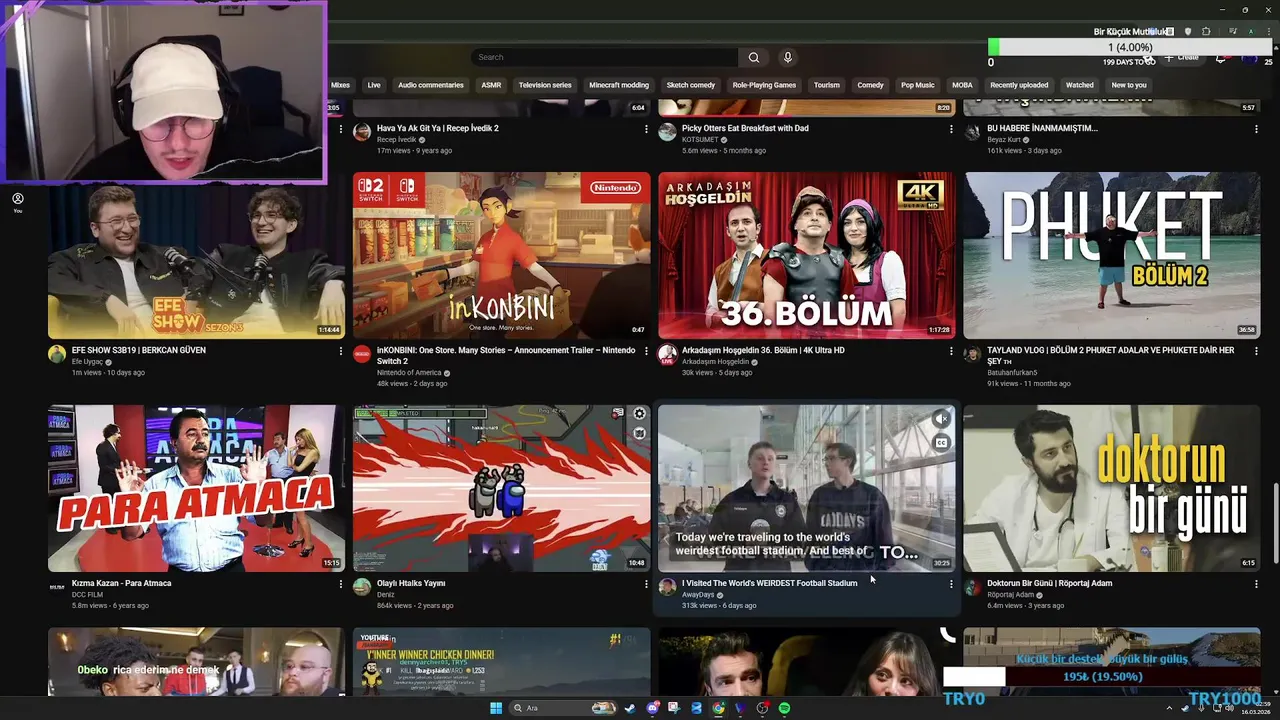Screen dimensions: 1280x720
Task: Open Nintendo of America channel avatar
Action: 362,354
